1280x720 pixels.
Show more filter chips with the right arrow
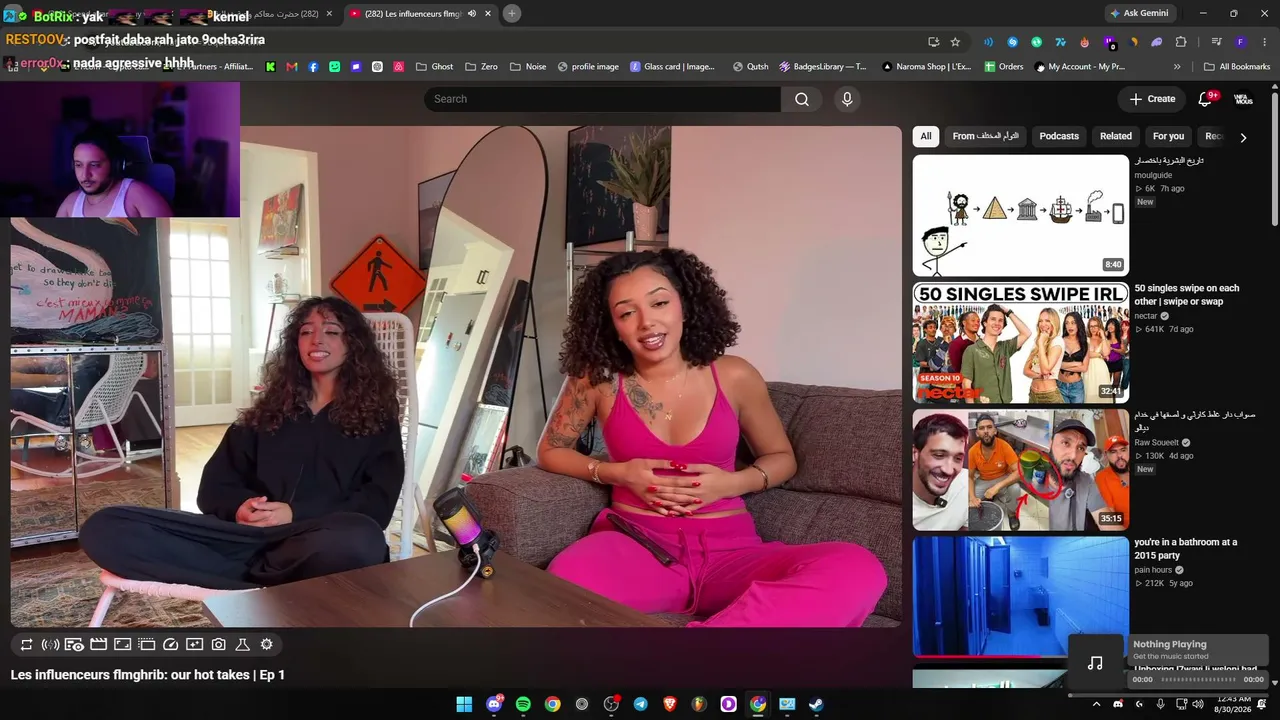[x=1243, y=137]
